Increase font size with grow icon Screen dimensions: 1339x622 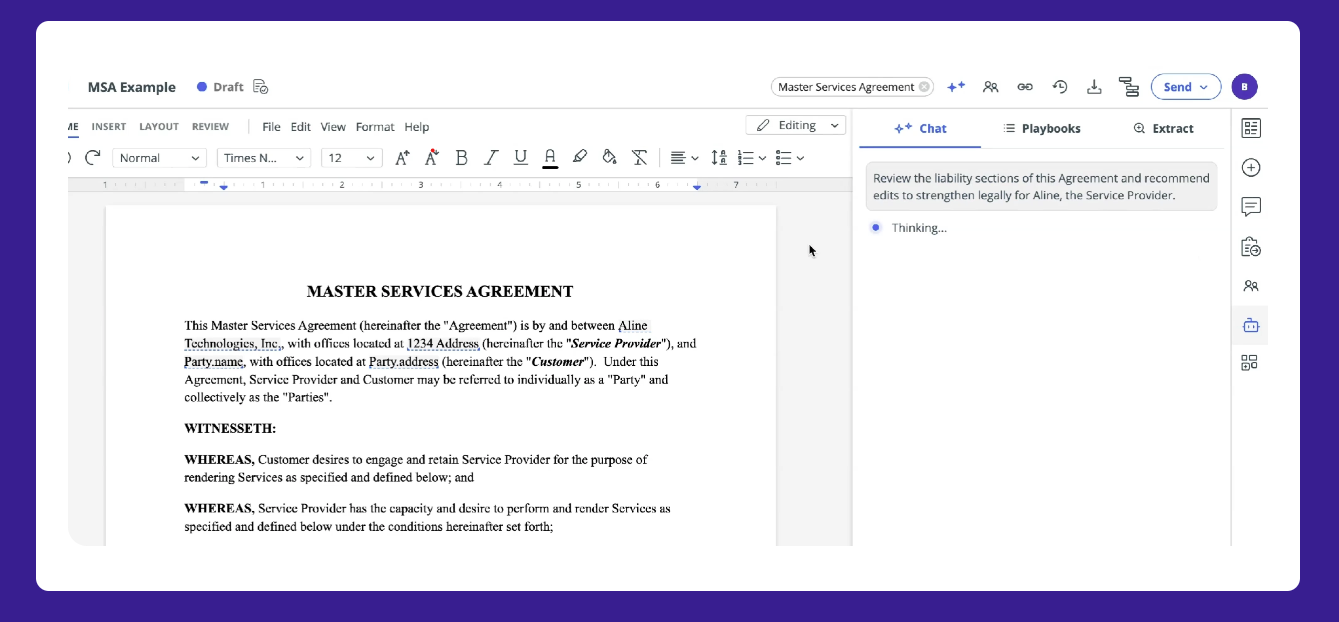pos(402,157)
